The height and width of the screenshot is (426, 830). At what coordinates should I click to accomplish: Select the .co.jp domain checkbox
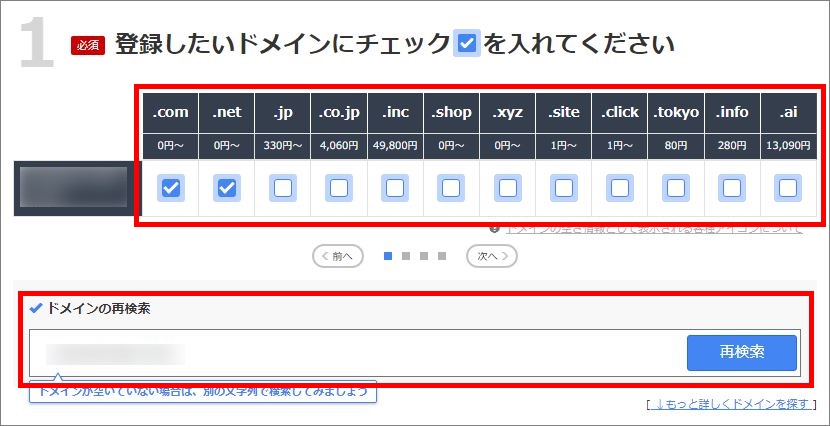[x=339, y=188]
